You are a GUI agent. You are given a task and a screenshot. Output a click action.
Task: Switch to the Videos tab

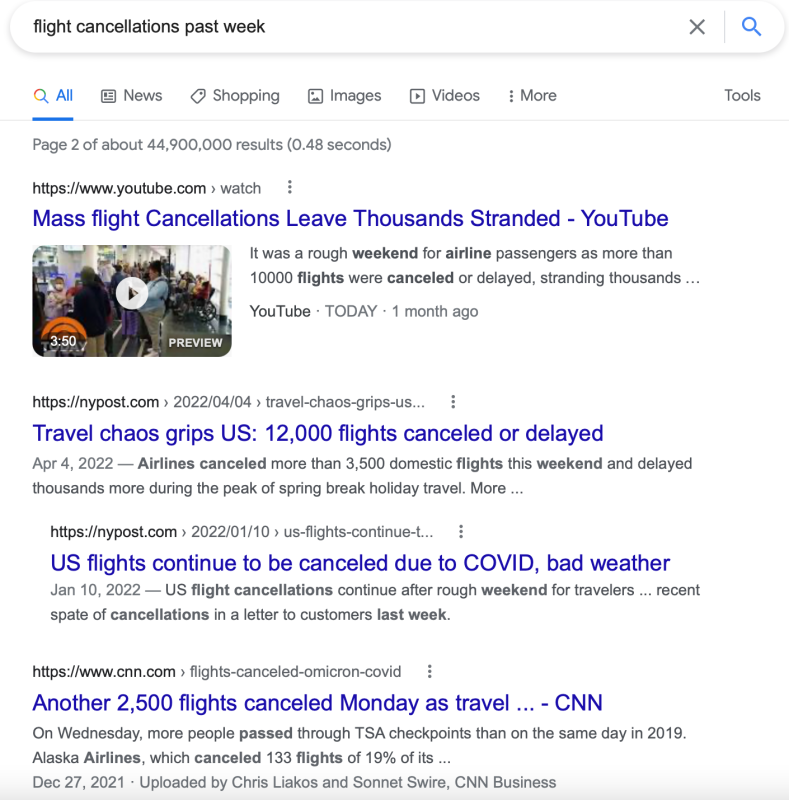445,95
